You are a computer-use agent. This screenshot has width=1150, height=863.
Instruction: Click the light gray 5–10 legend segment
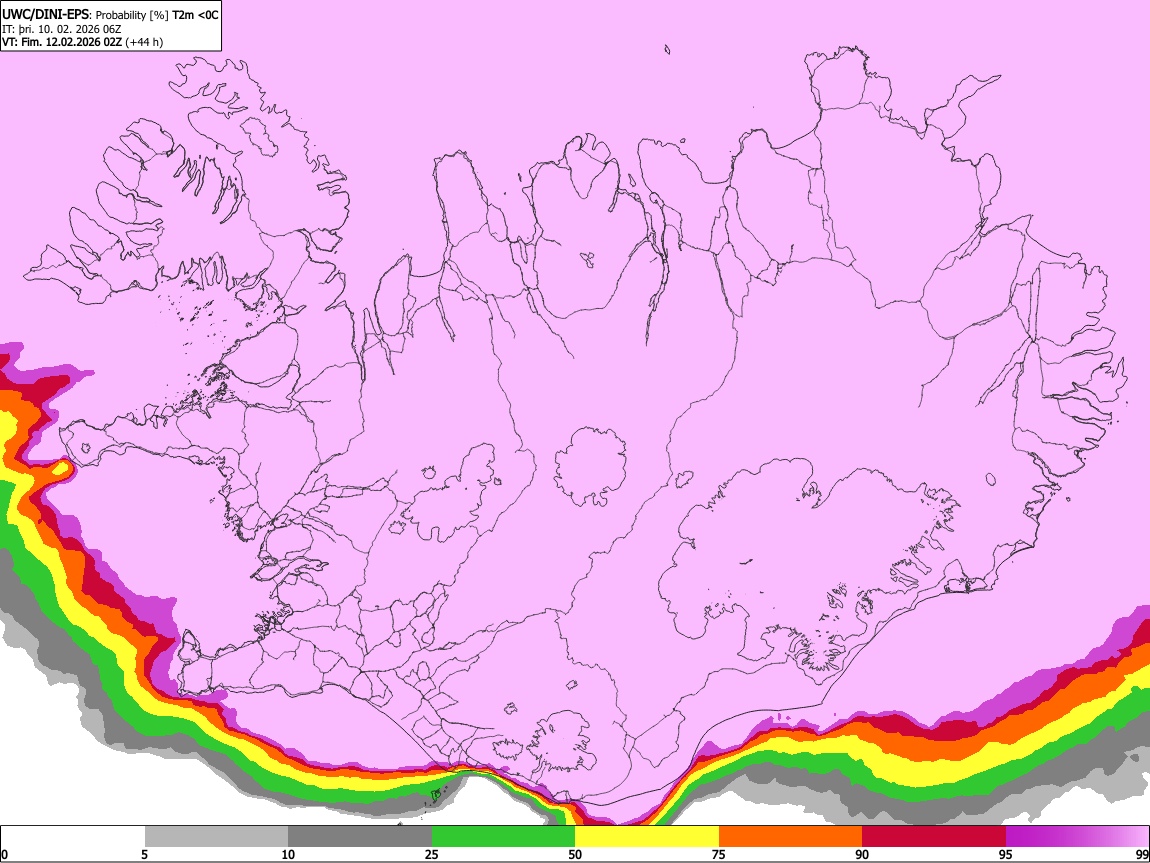click(216, 837)
